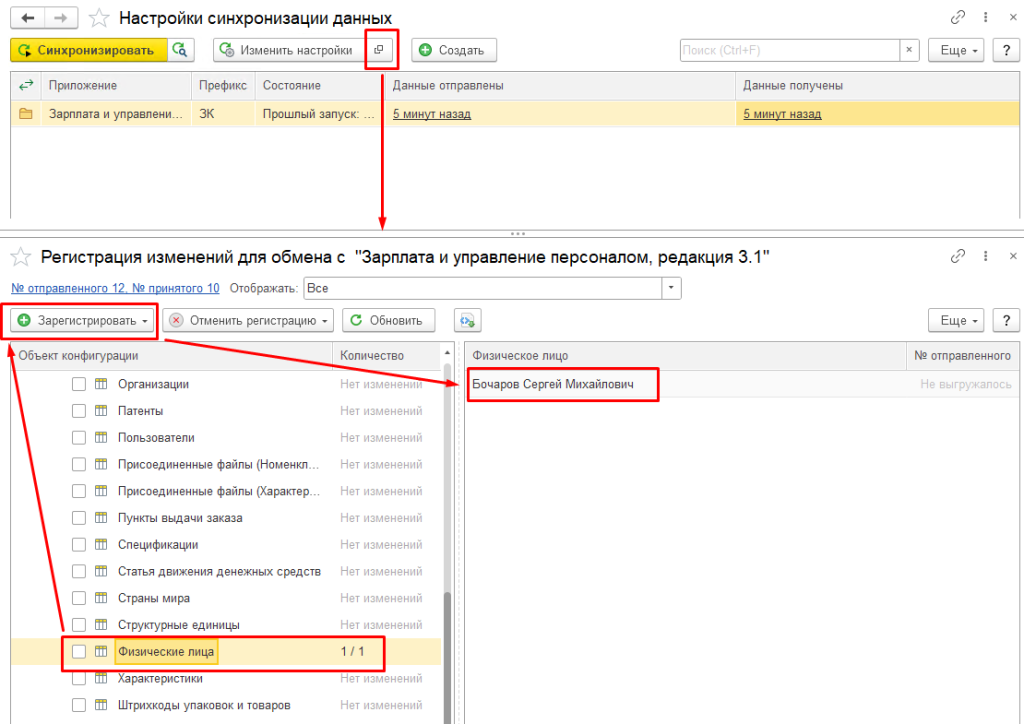Screen dimensions: 1024x724
Task: Copy link icon in top window header
Action: pos(958,18)
